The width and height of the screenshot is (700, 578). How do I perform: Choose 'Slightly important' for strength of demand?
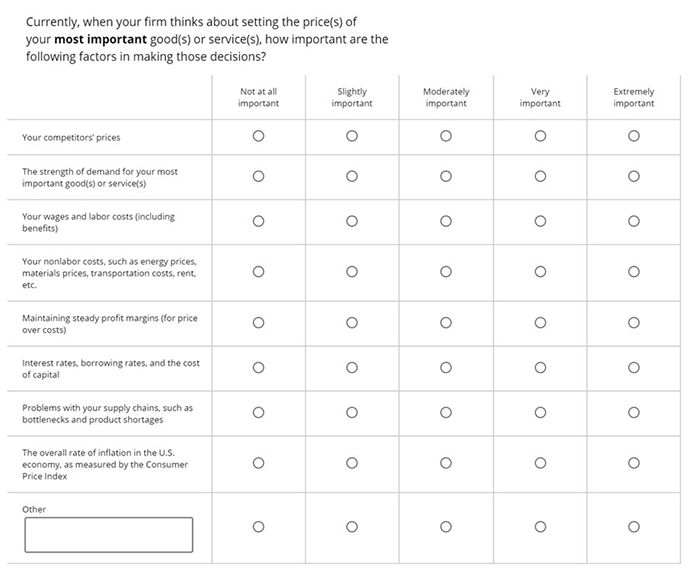(352, 176)
